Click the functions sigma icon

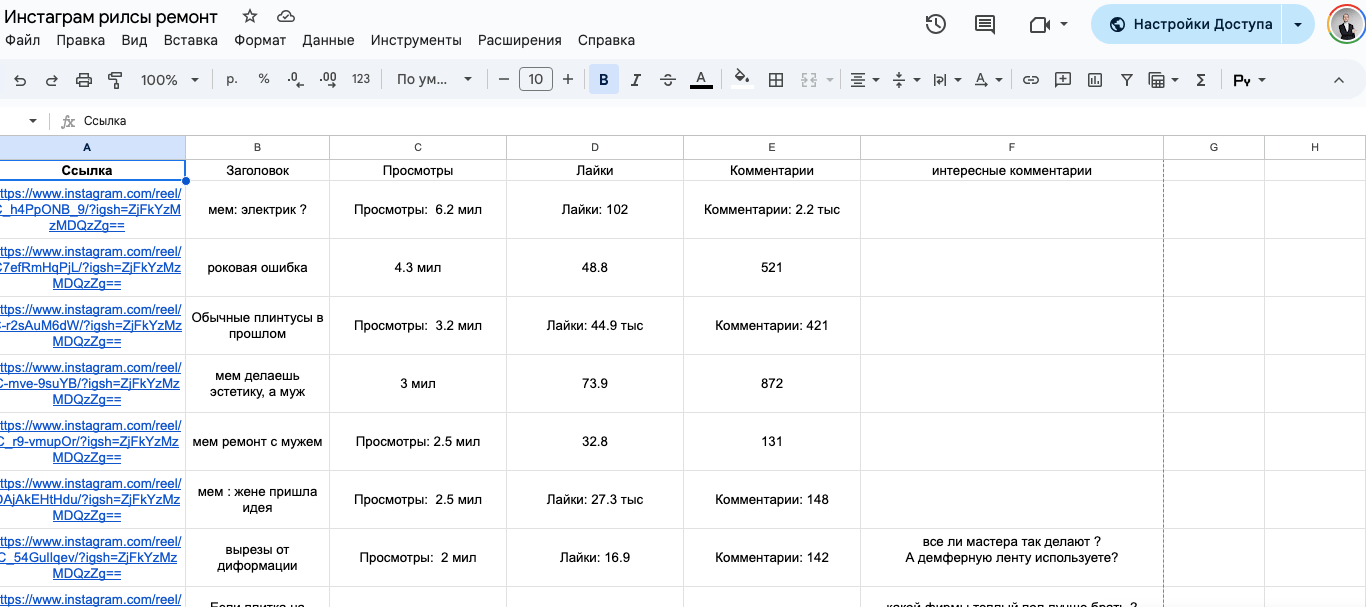click(1201, 80)
